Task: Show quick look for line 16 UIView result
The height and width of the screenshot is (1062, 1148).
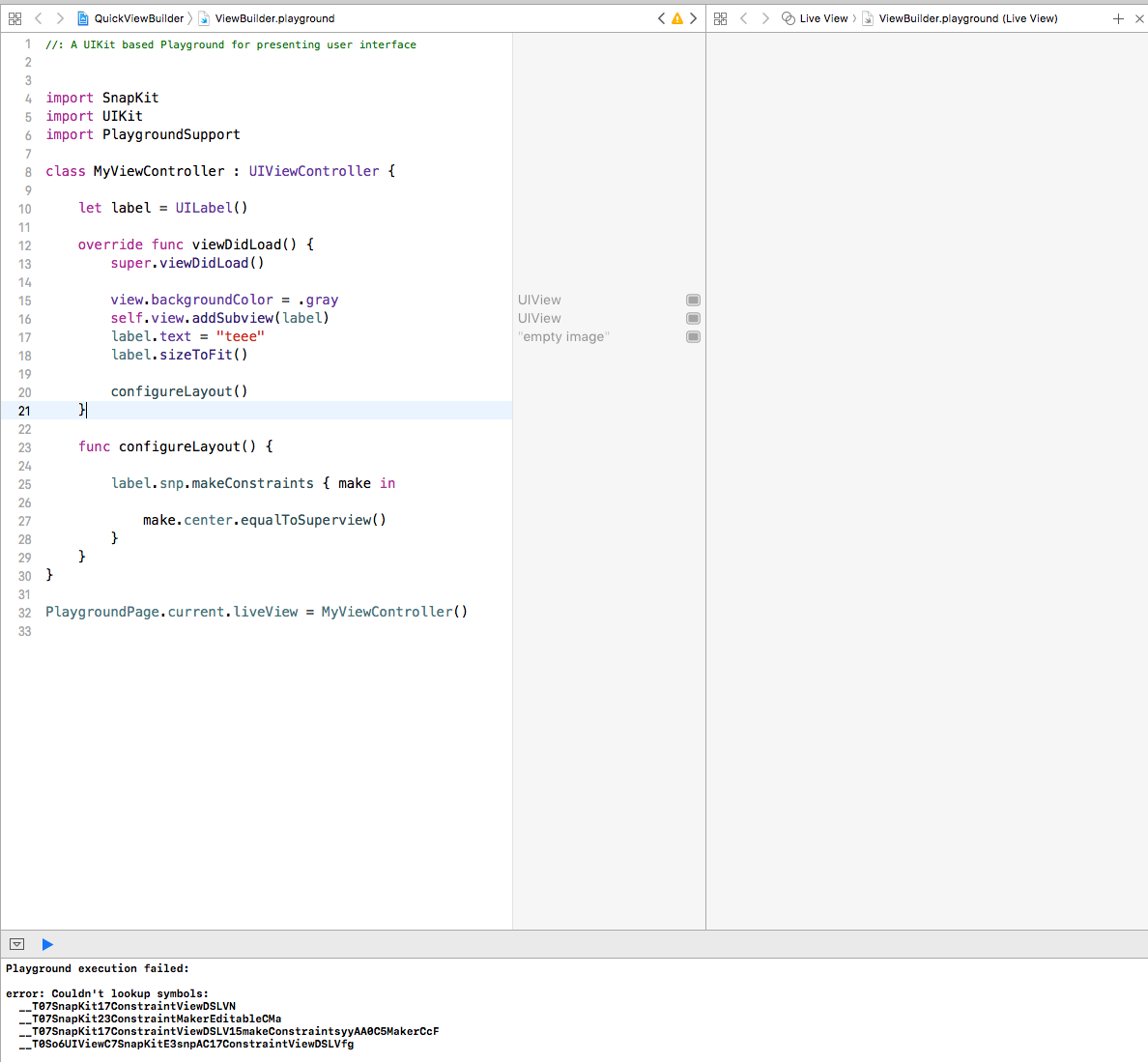Action: tap(693, 318)
